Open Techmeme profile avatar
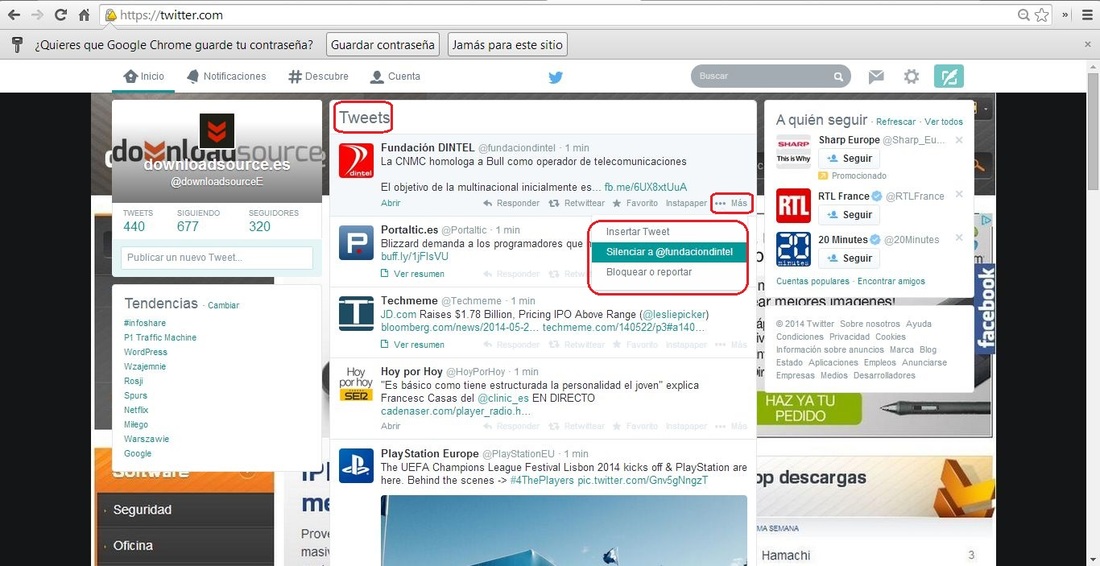 (356, 314)
